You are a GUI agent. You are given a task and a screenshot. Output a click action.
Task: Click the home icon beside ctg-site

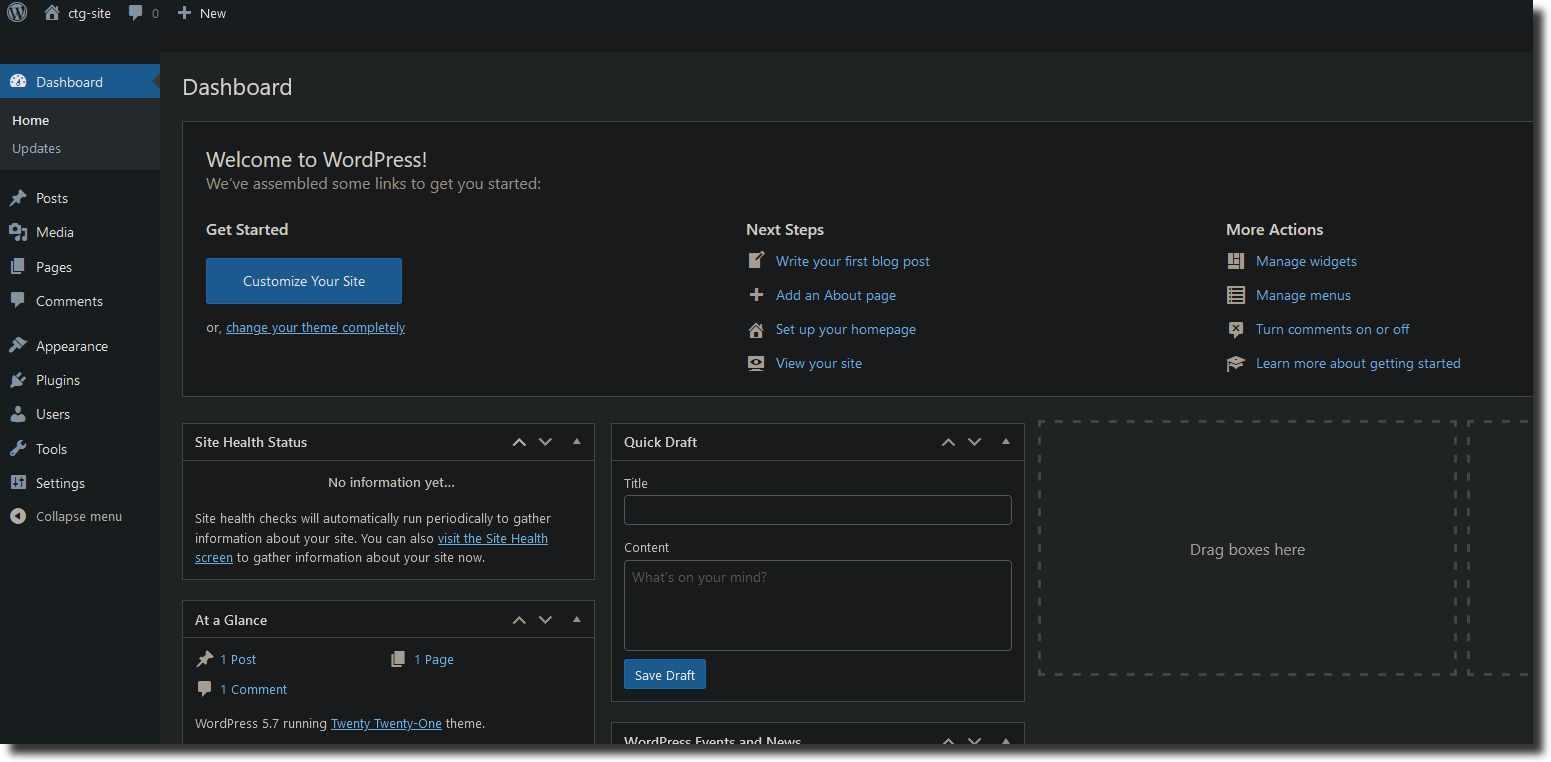point(52,13)
